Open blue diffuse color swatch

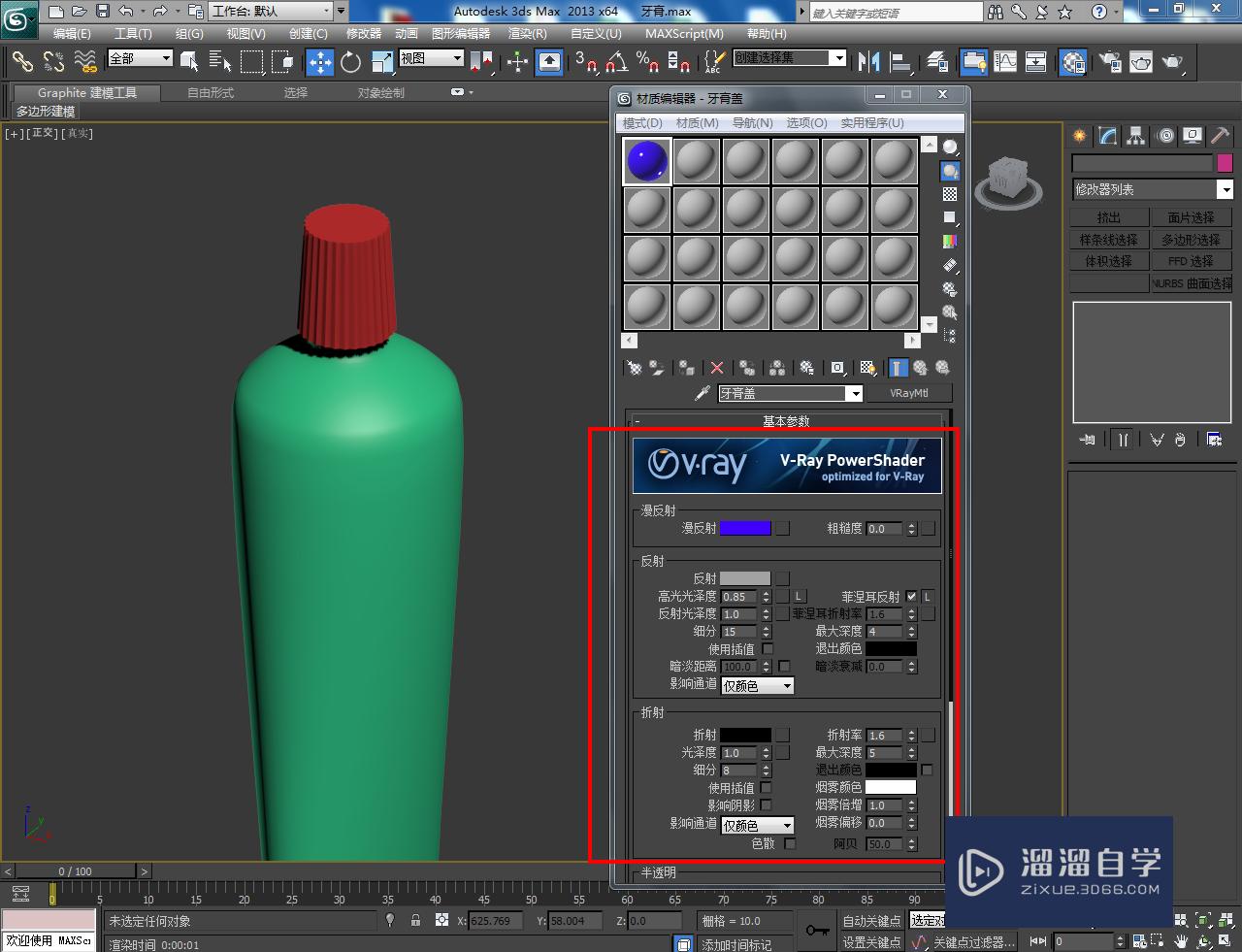click(745, 528)
